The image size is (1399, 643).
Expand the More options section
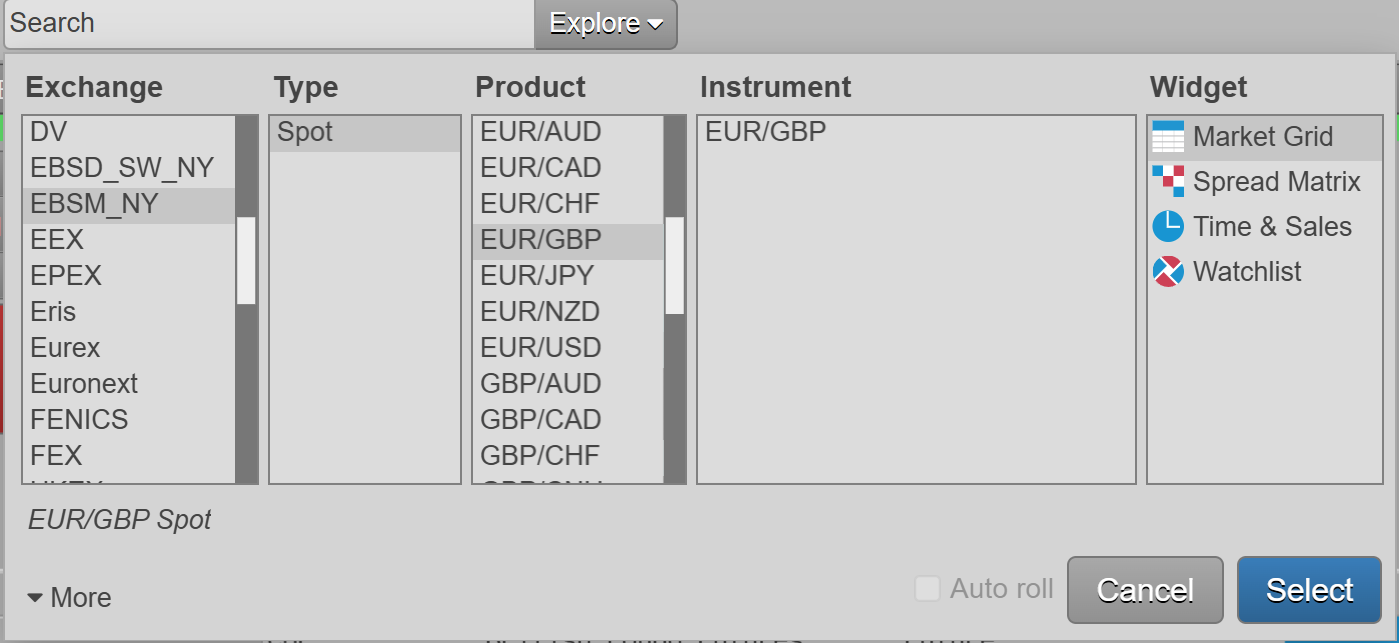pos(70,598)
